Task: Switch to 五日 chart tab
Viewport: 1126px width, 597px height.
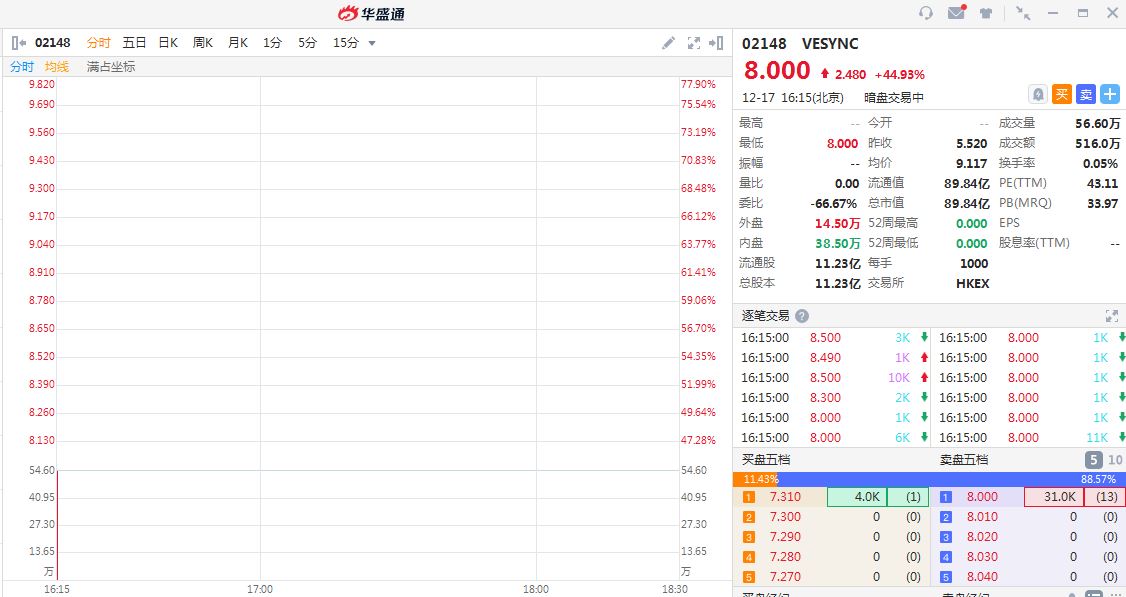Action: click(134, 43)
